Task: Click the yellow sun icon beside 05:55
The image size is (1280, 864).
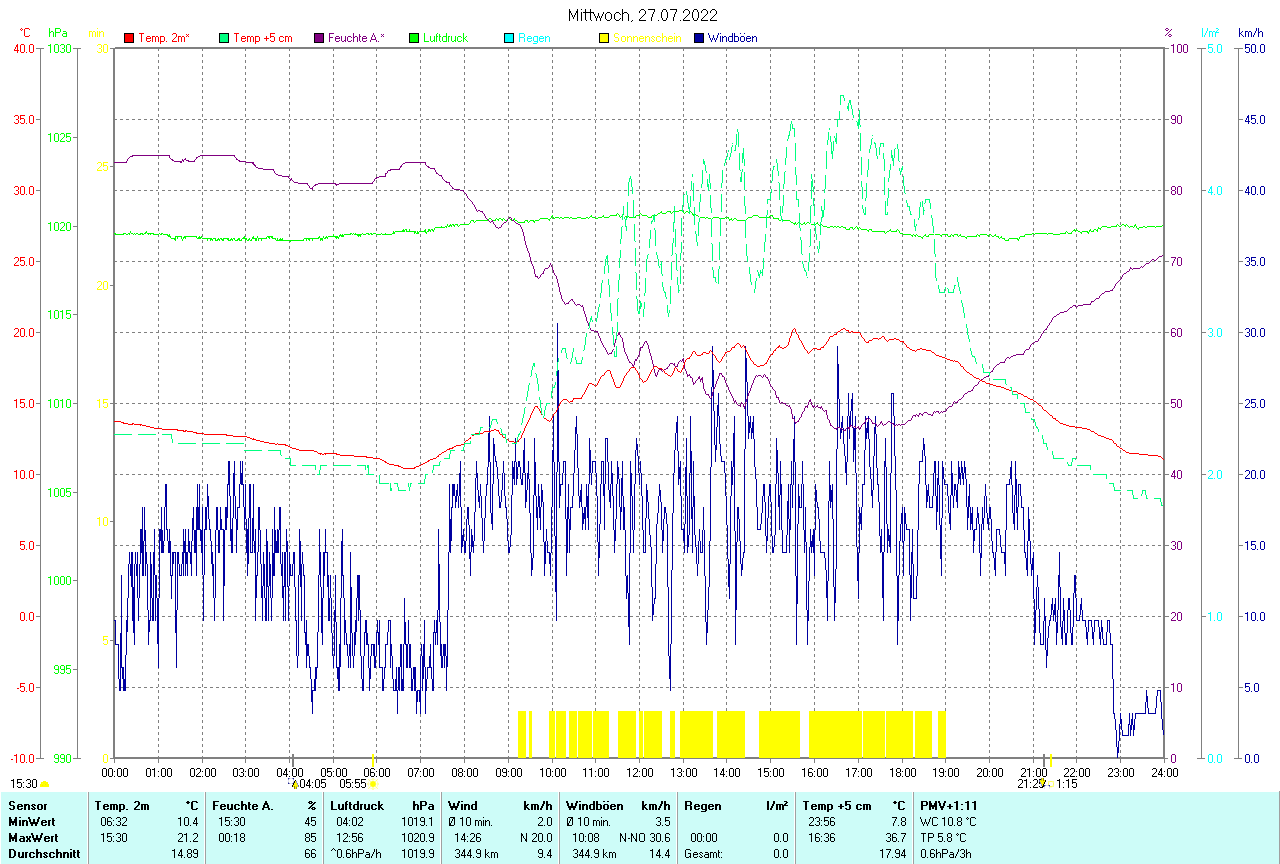Action: coord(373,785)
